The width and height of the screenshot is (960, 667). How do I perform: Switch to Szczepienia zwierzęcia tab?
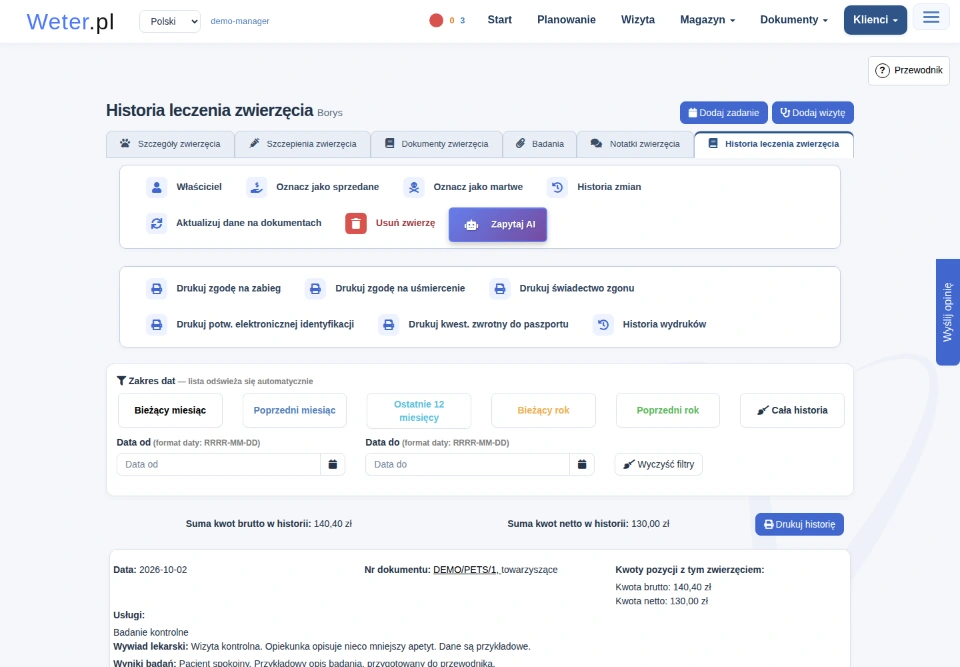pyautogui.click(x=303, y=144)
